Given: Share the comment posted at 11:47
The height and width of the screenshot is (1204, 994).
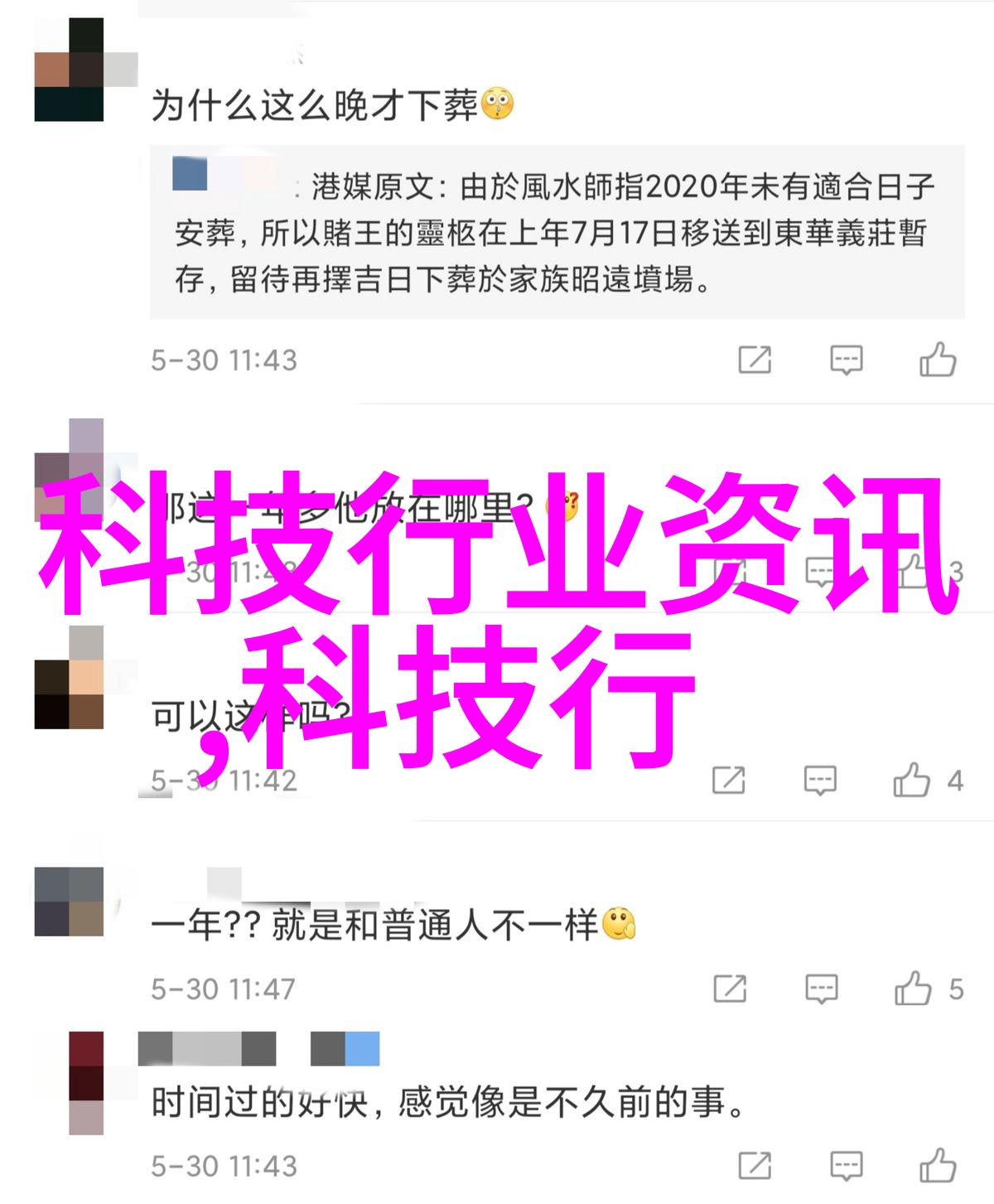Looking at the screenshot, I should (730, 989).
